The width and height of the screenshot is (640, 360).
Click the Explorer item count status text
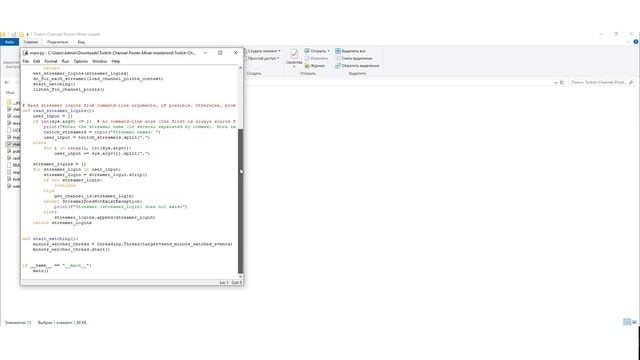(x=18, y=322)
